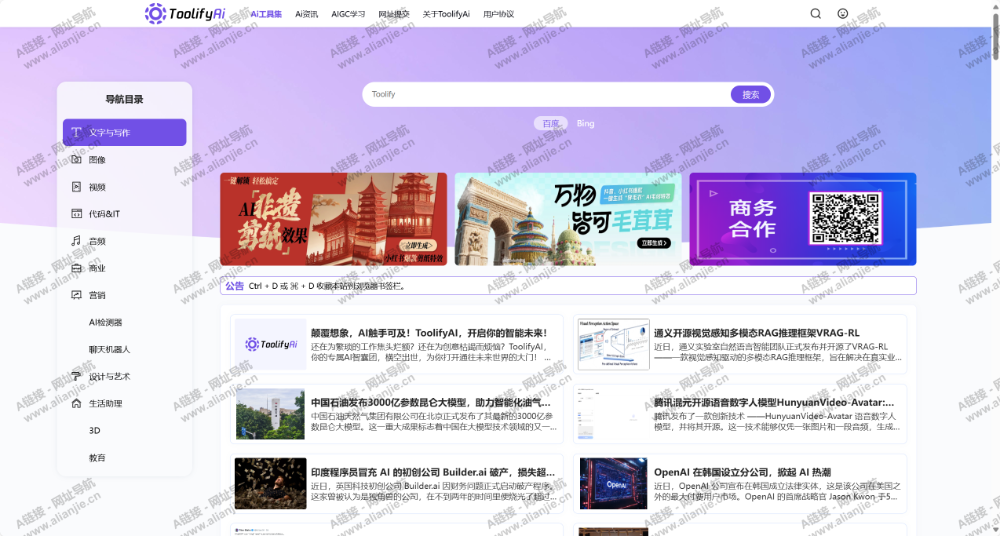Select 文字与写作 category in sidebar
The width and height of the screenshot is (1000, 536).
[x=124, y=133]
